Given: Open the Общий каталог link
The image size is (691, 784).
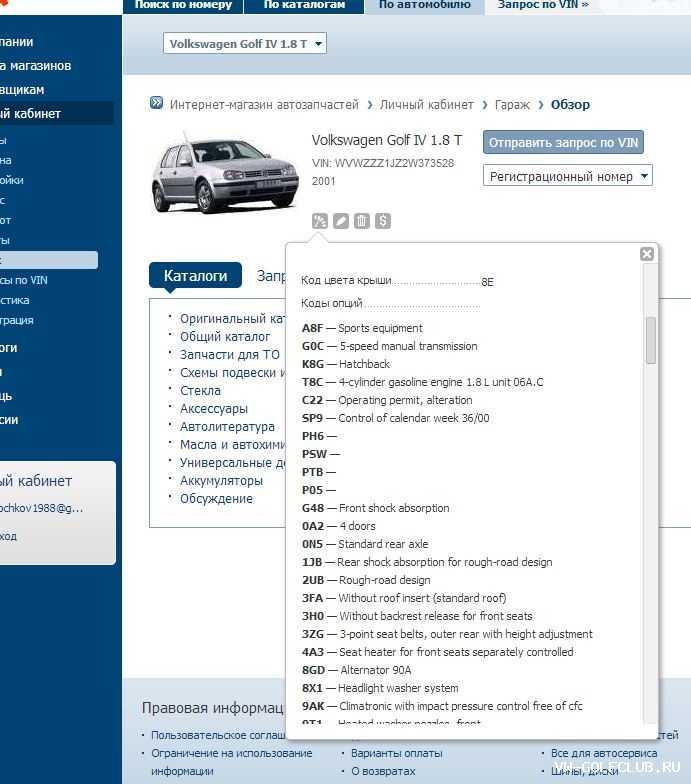Looking at the screenshot, I should tap(225, 336).
